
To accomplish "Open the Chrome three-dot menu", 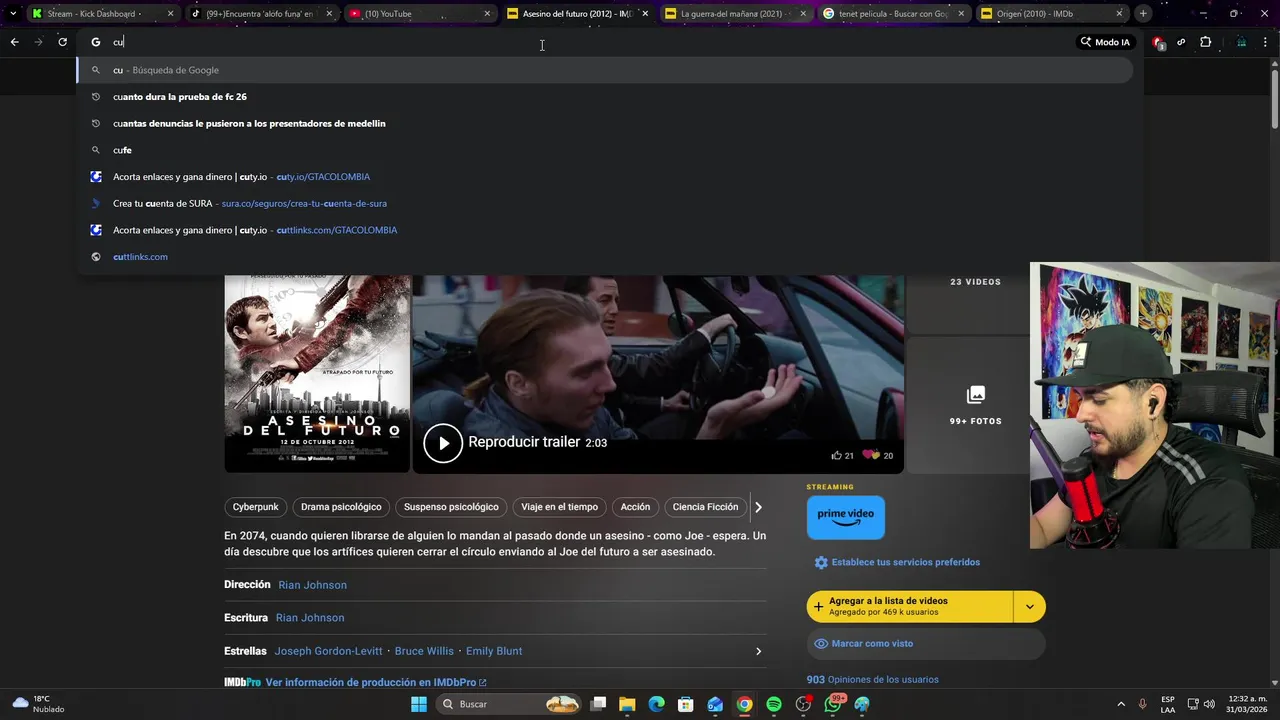I will click(x=1266, y=42).
